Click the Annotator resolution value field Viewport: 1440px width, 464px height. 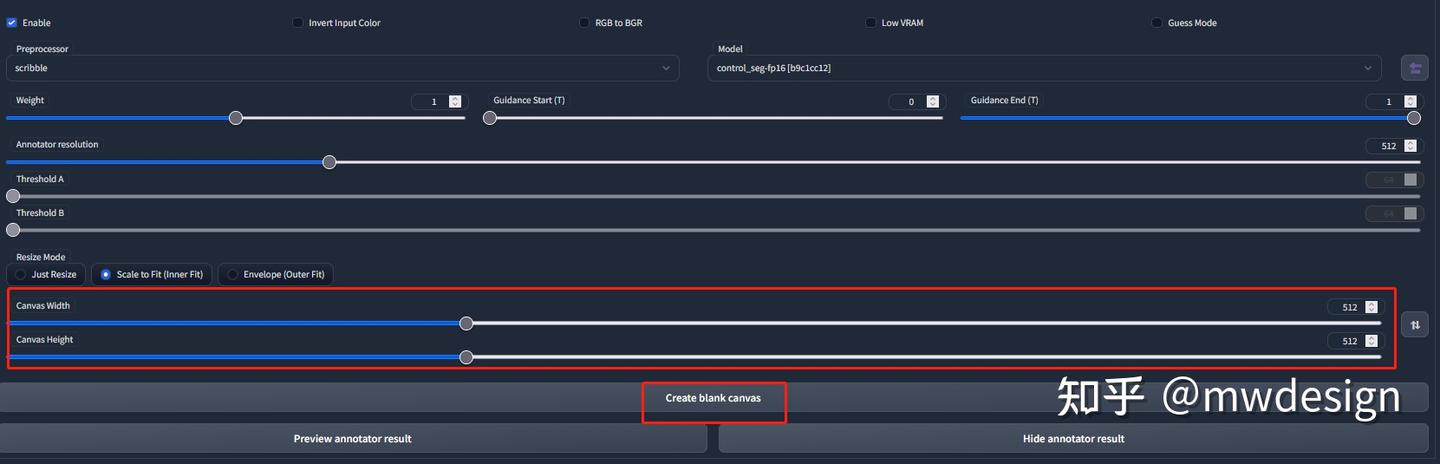(1392, 146)
